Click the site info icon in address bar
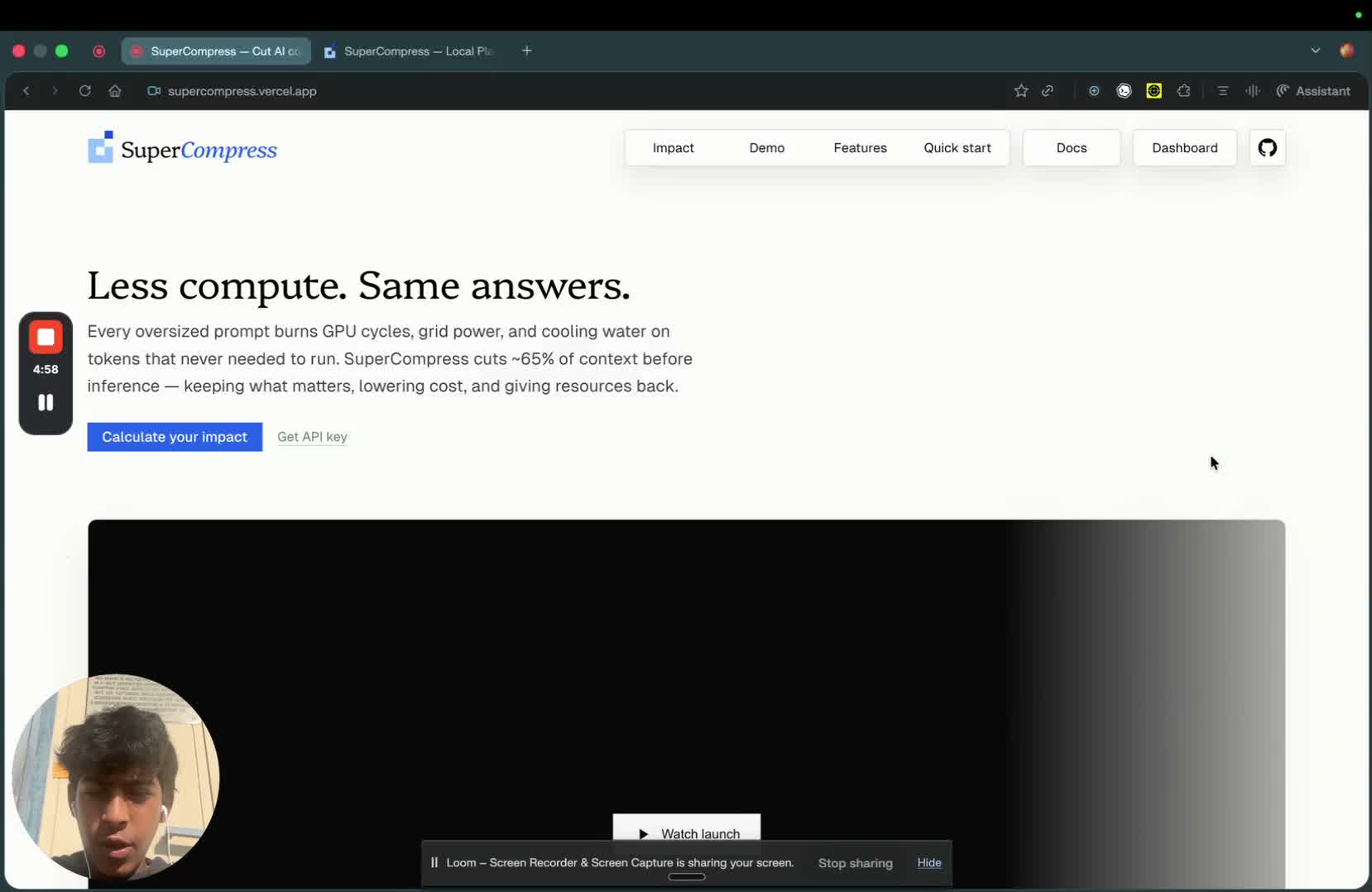Image resolution: width=1372 pixels, height=892 pixels. click(153, 91)
